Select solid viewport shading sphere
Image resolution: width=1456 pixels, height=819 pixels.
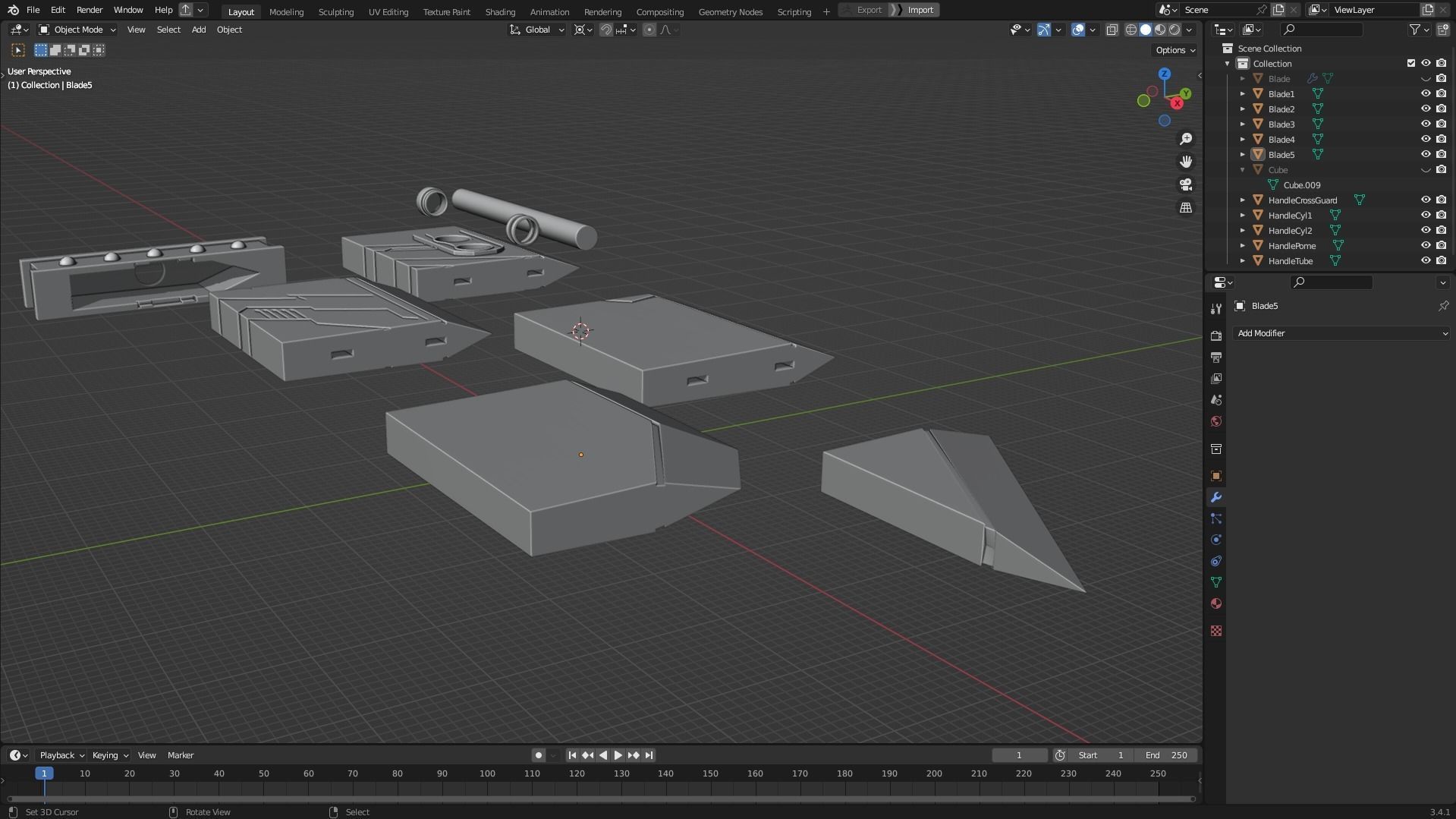click(1146, 30)
